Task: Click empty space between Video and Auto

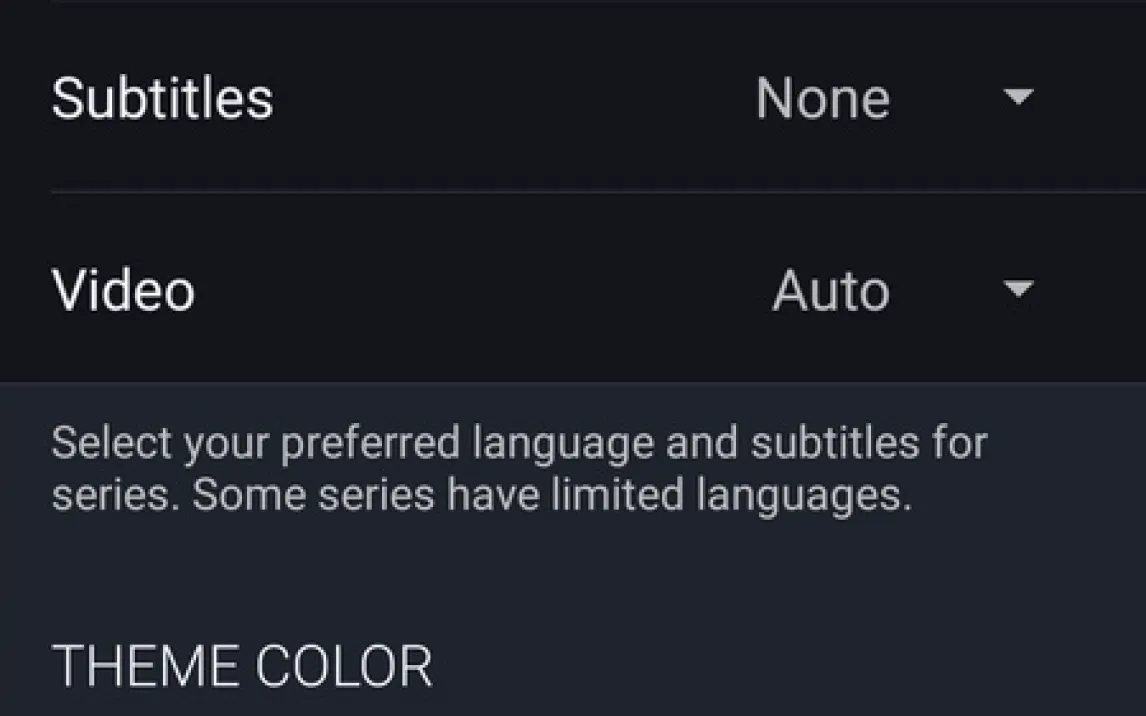Action: (480, 291)
